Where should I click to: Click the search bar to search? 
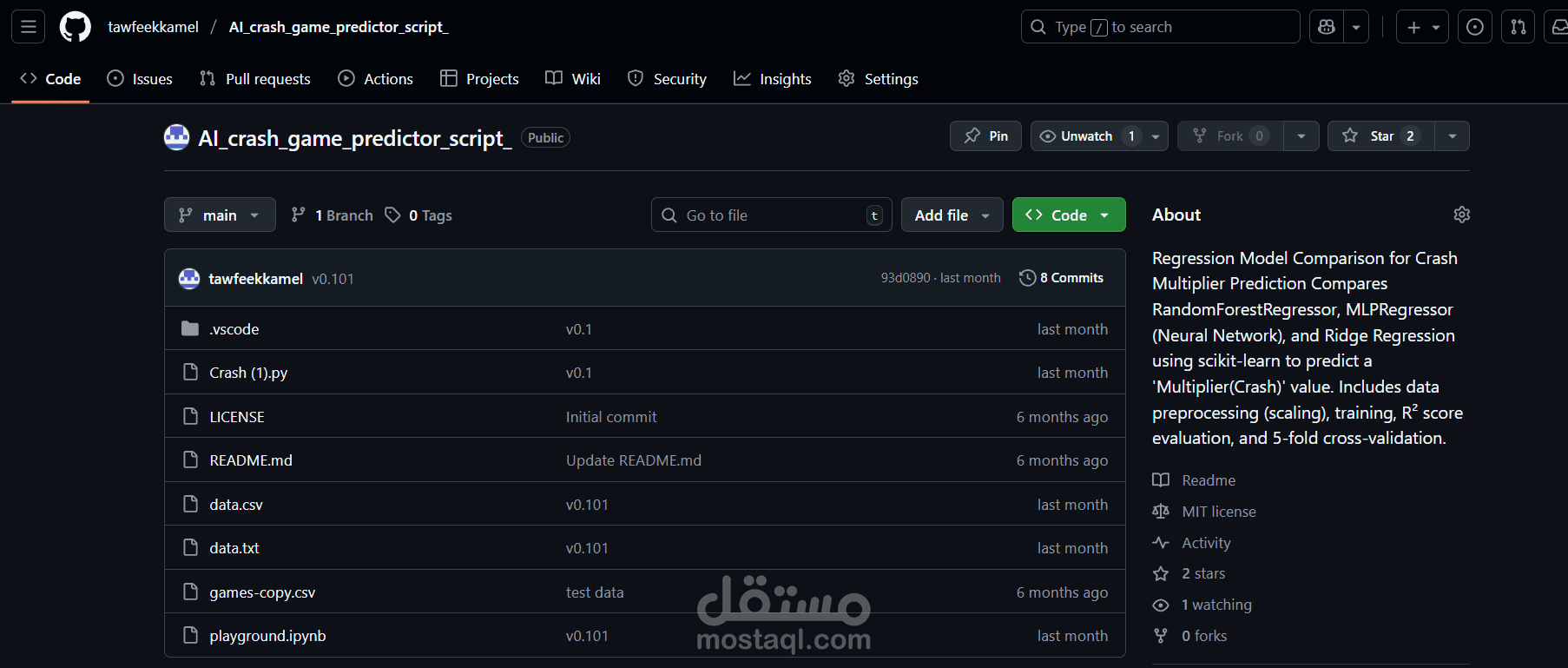1160,27
